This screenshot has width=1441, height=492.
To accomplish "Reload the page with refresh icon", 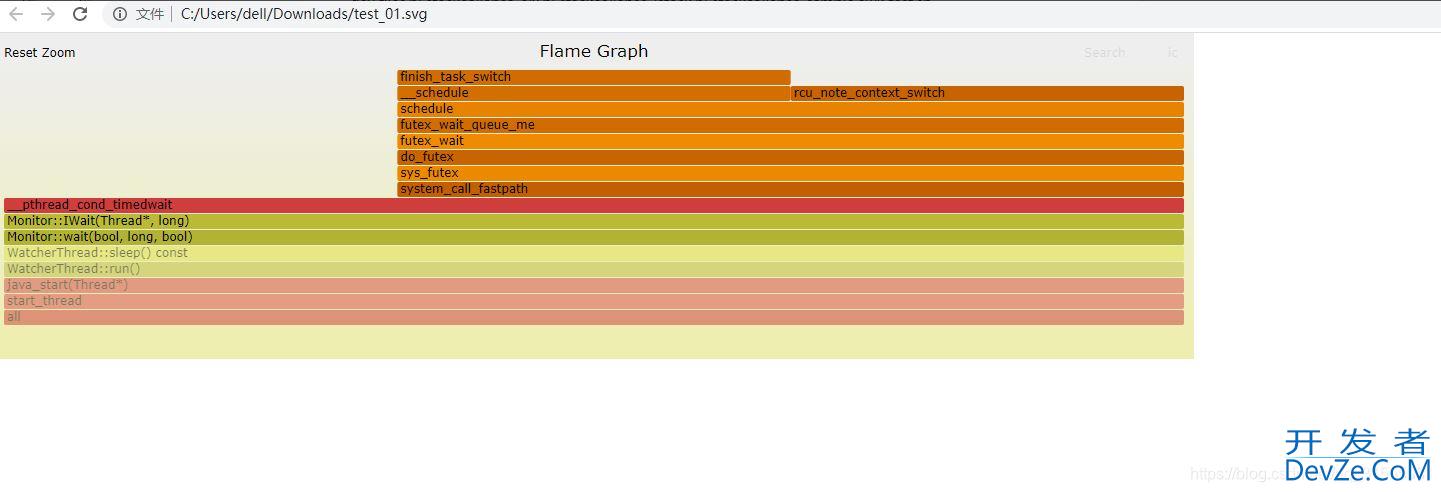I will click(81, 14).
